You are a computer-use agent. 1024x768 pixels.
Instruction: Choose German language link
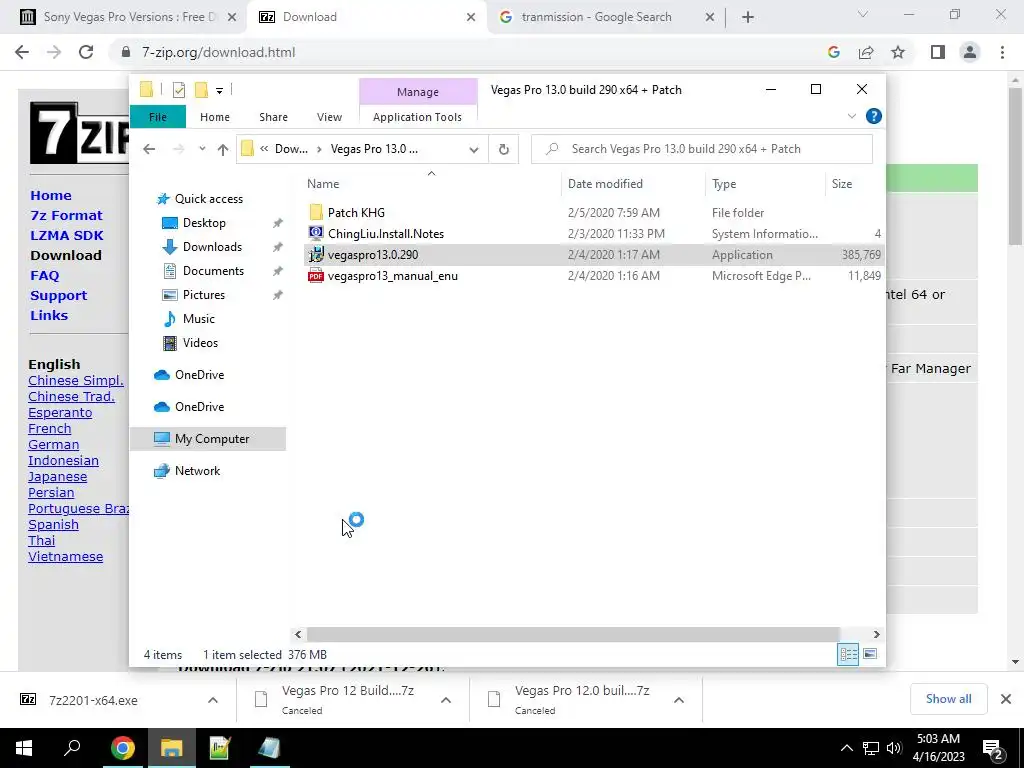(x=54, y=444)
